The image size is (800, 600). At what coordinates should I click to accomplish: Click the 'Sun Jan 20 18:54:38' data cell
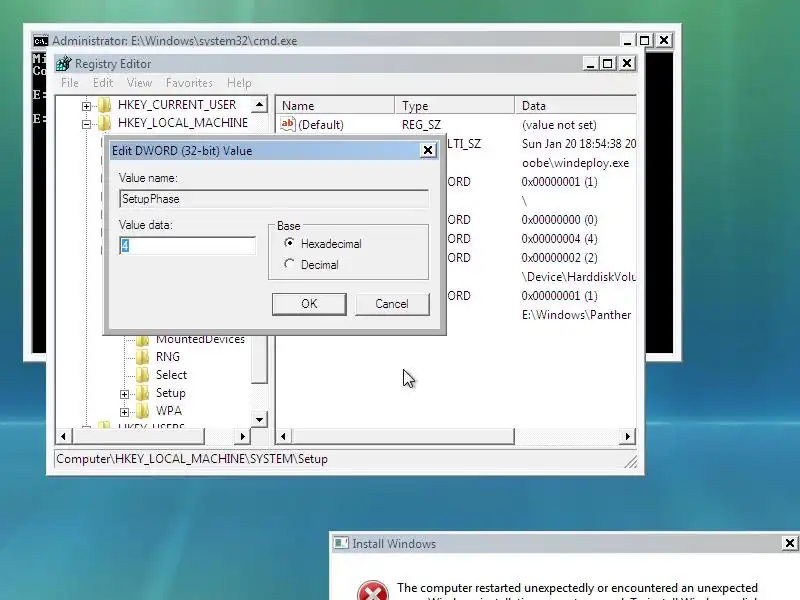[579, 144]
